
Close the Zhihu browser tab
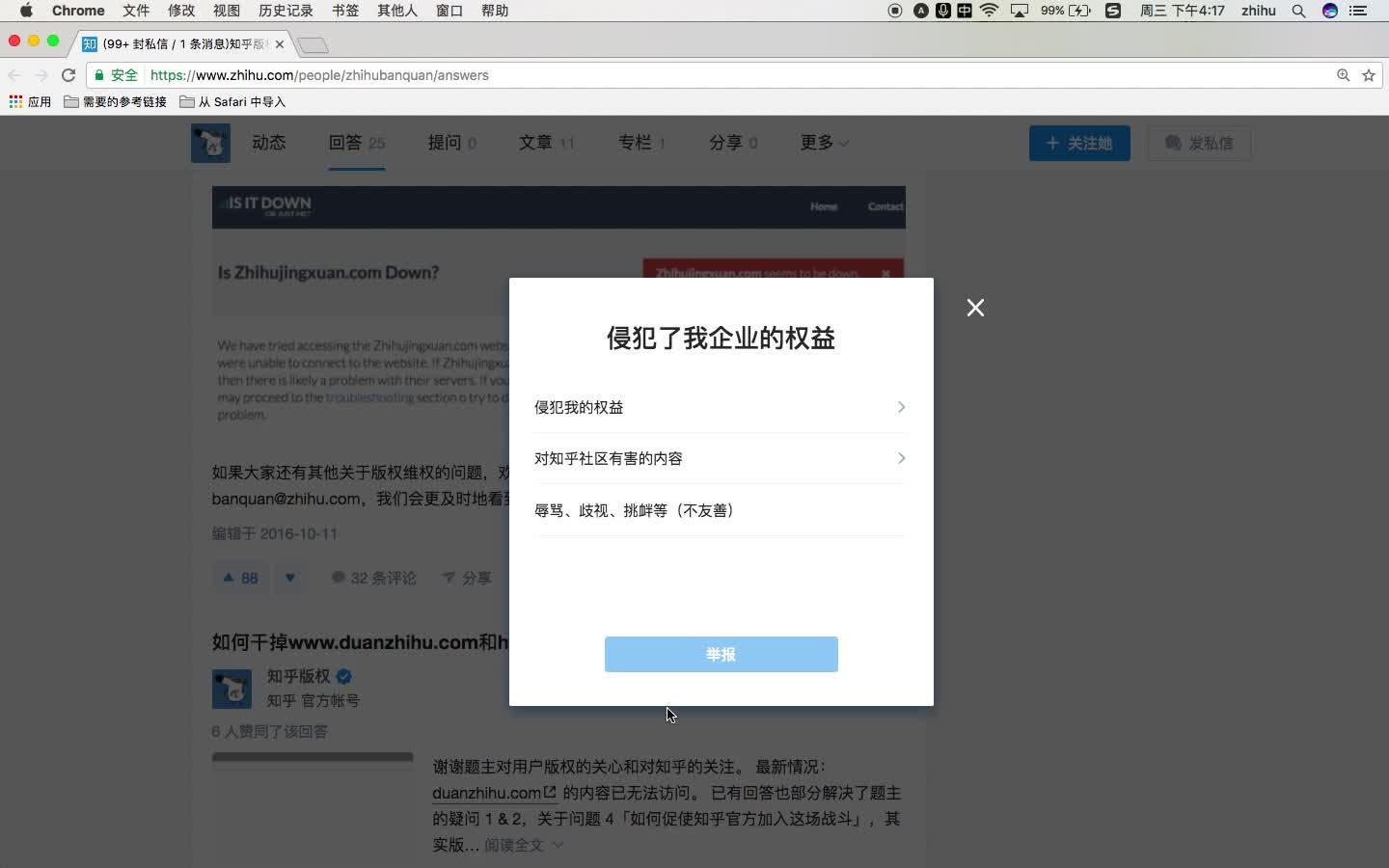click(280, 44)
